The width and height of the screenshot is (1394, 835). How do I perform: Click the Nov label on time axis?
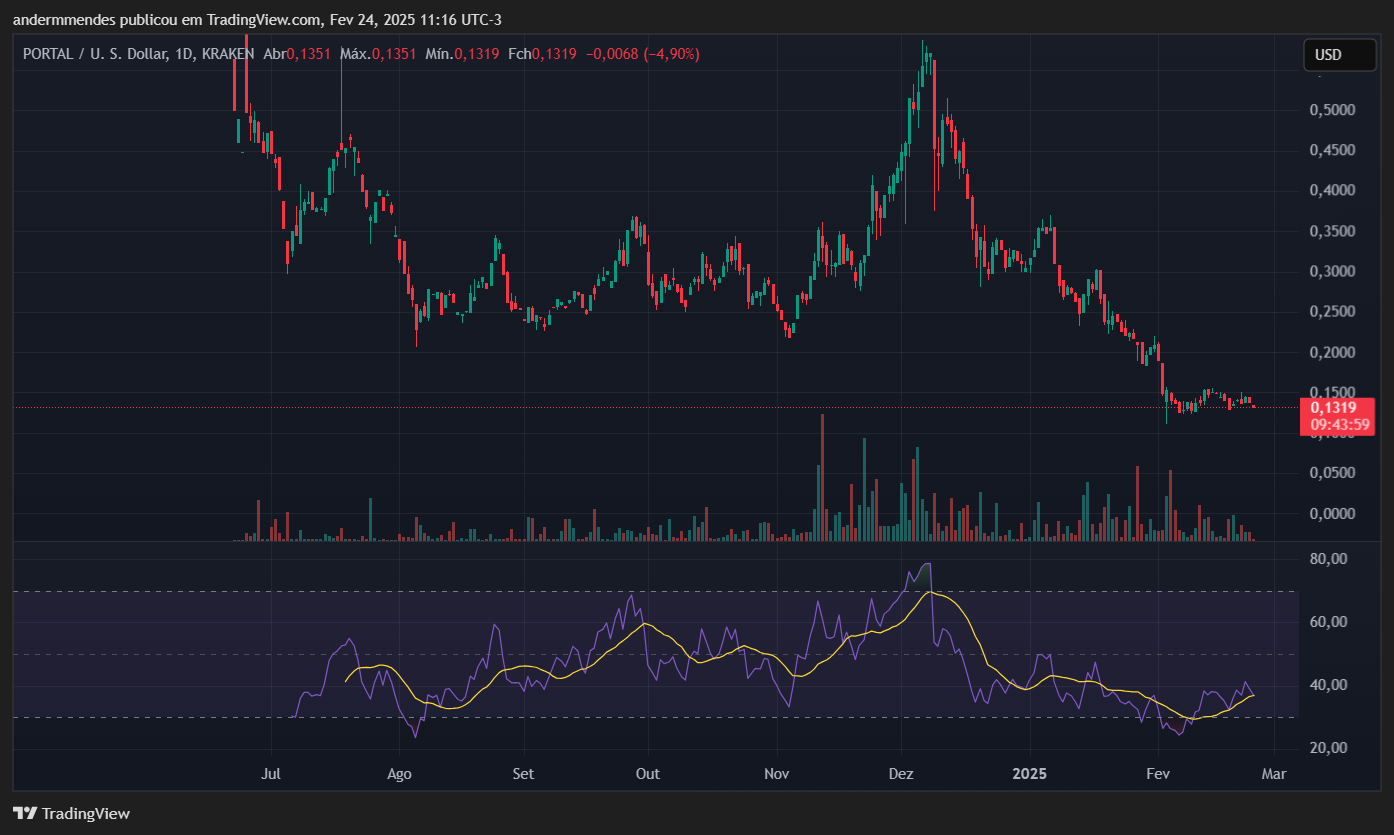[x=777, y=774]
